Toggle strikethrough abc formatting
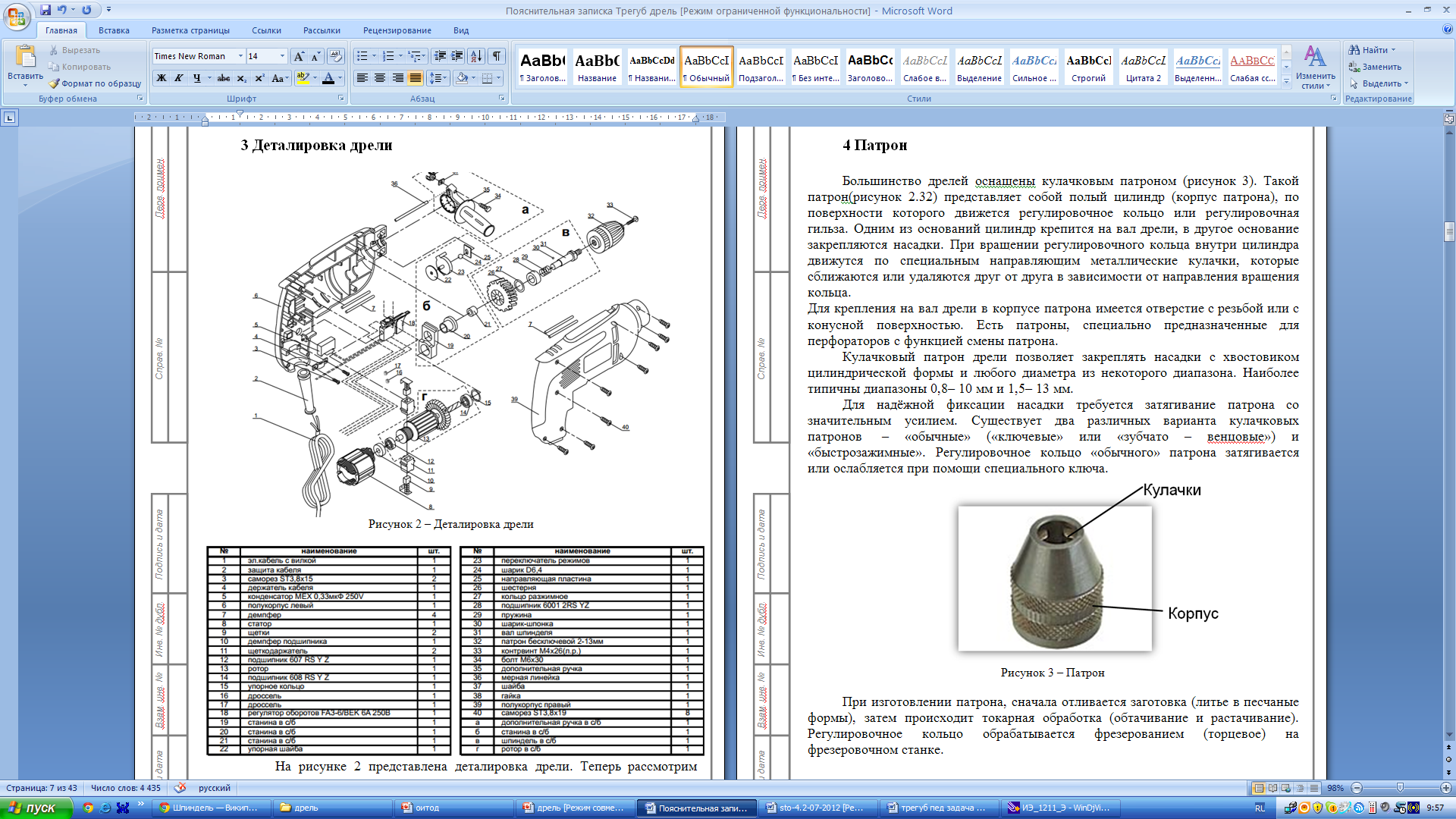1456x819 pixels. coord(223,78)
